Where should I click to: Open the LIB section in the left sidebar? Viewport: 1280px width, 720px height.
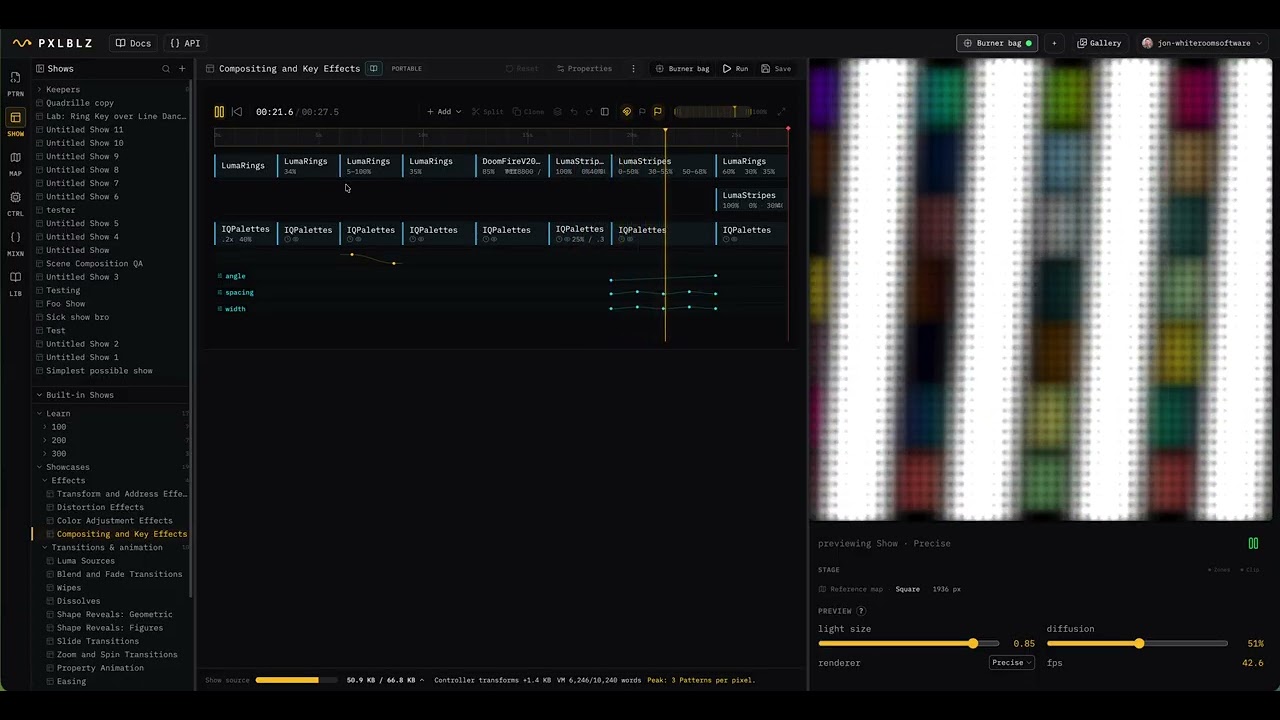coord(15,283)
